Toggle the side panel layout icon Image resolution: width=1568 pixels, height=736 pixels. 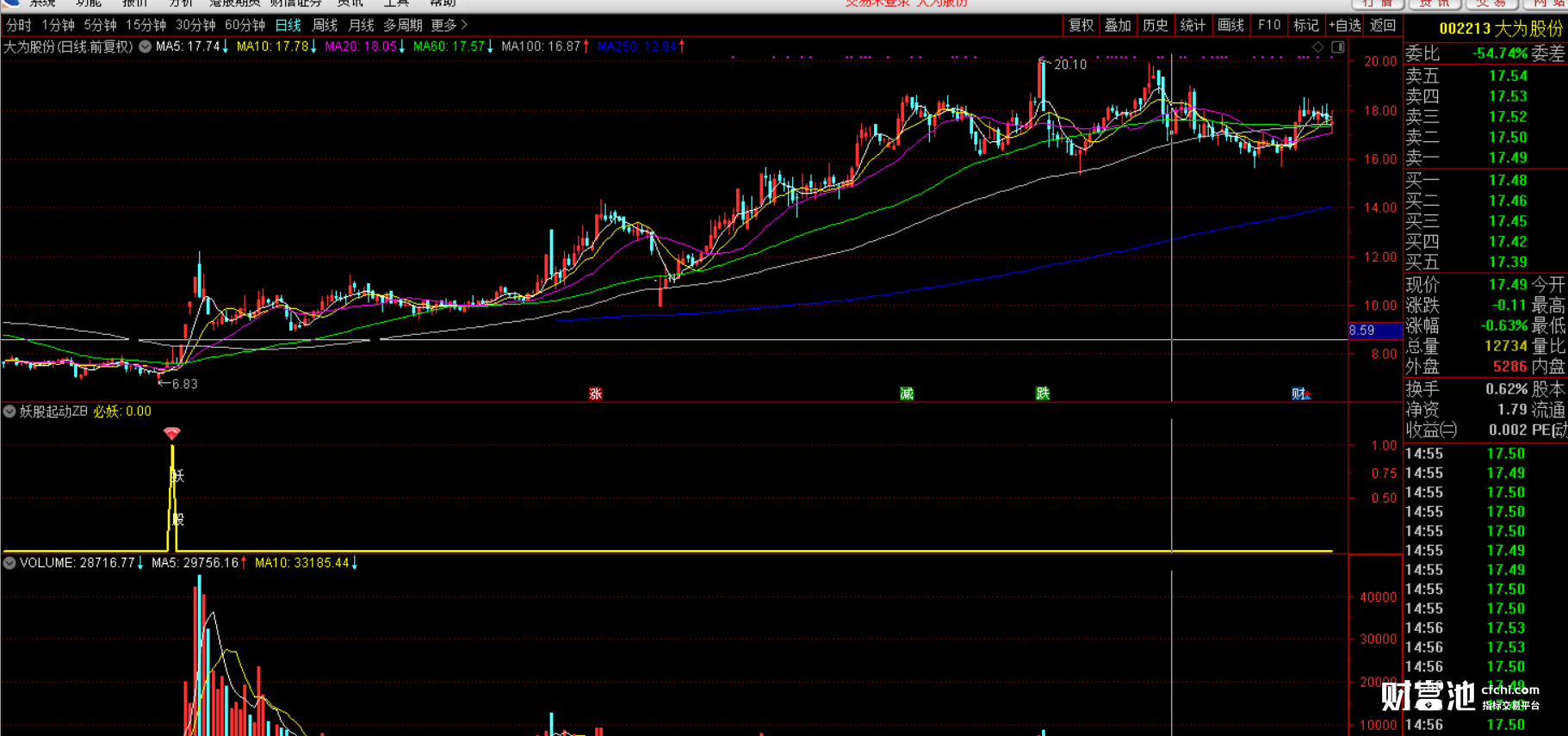pyautogui.click(x=1338, y=47)
